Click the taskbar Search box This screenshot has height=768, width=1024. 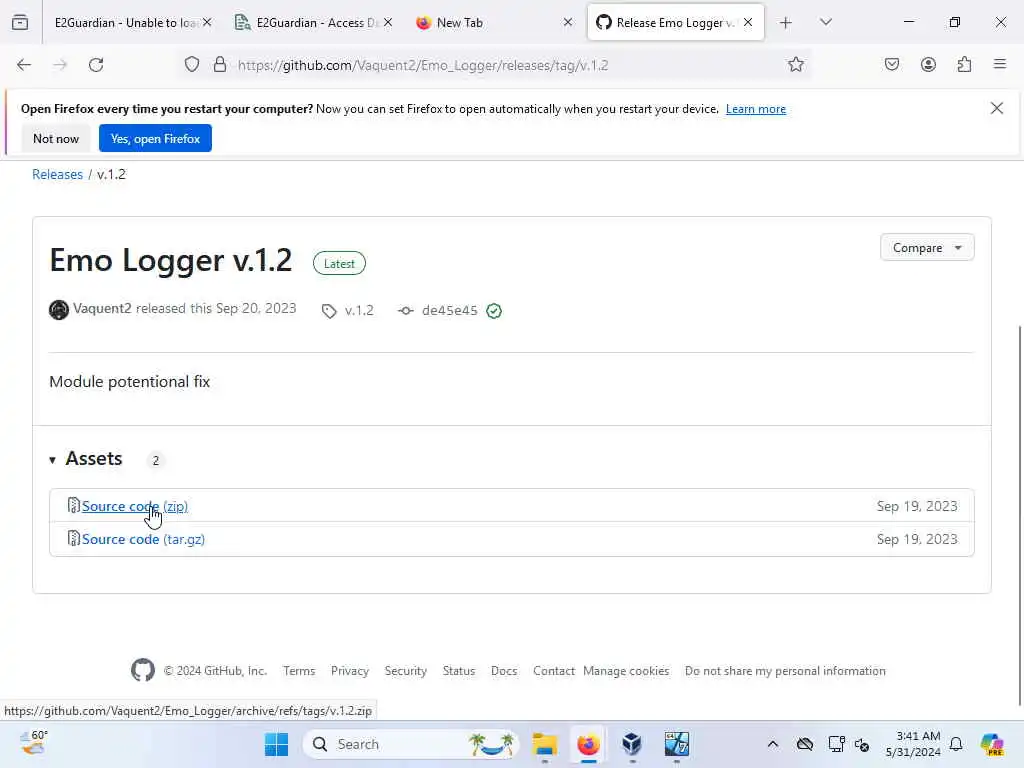click(411, 744)
